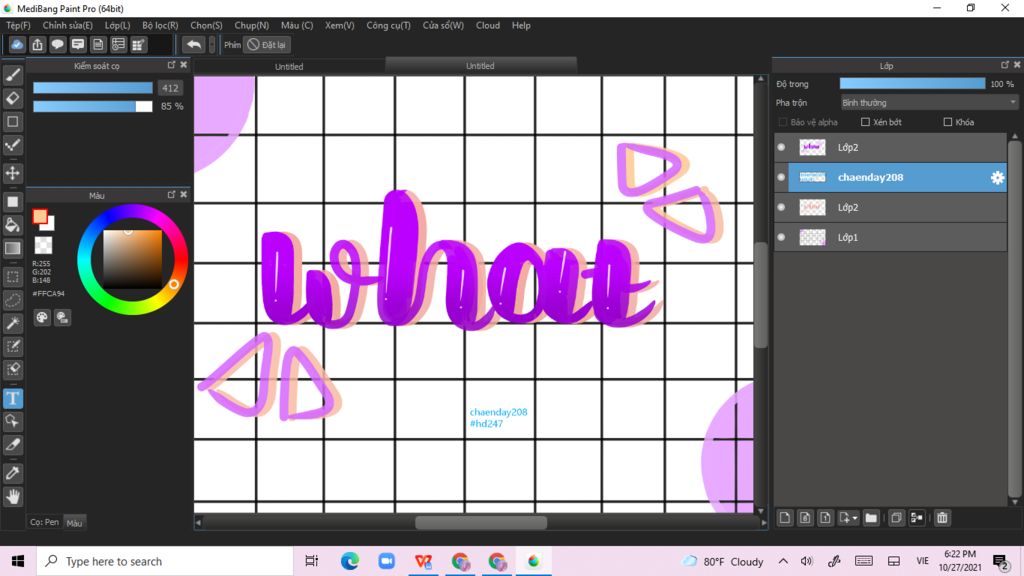Screen dimensions: 1024x576
Task: Open the add layer dropdown arrow
Action: (x=855, y=518)
